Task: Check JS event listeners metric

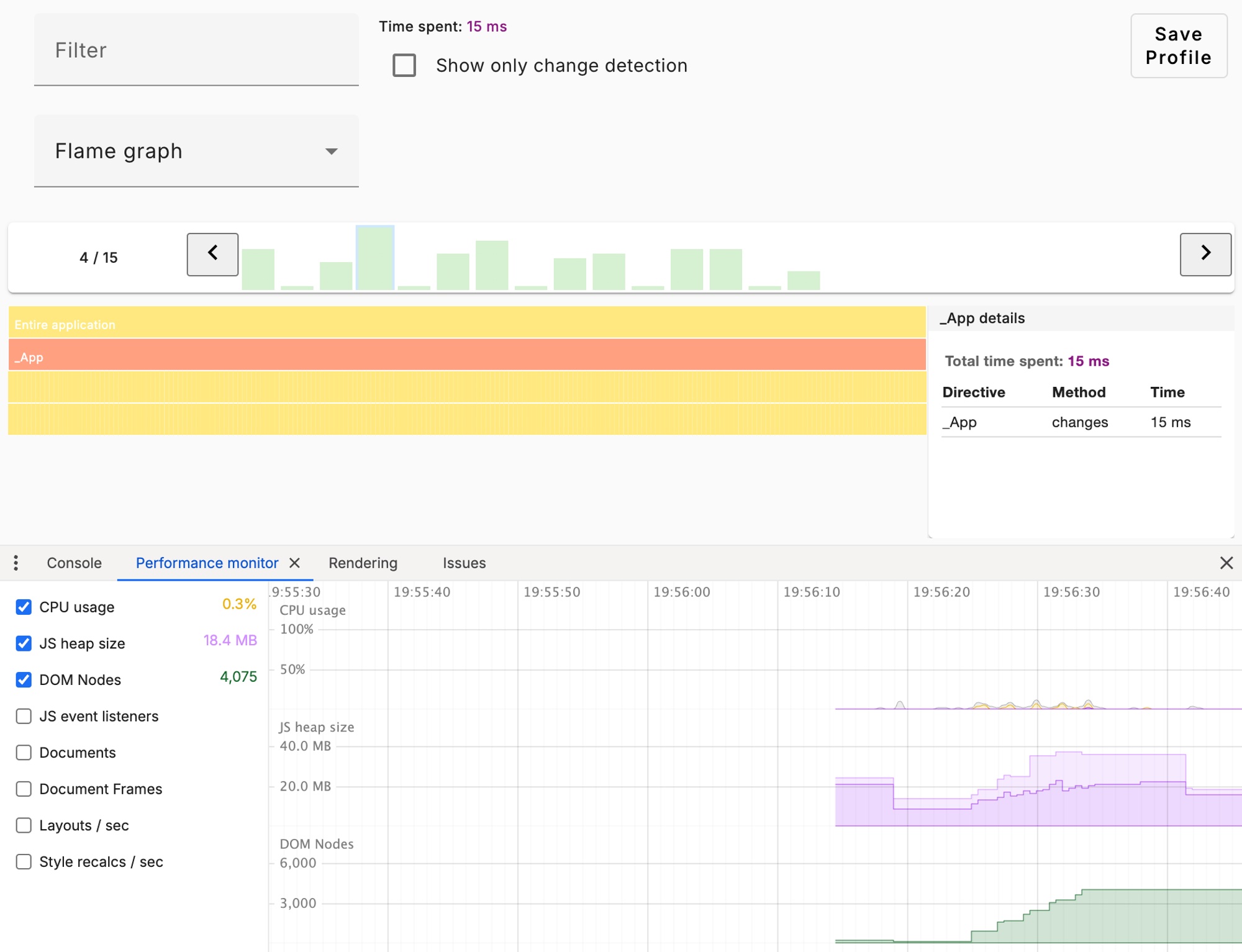Action: point(24,716)
